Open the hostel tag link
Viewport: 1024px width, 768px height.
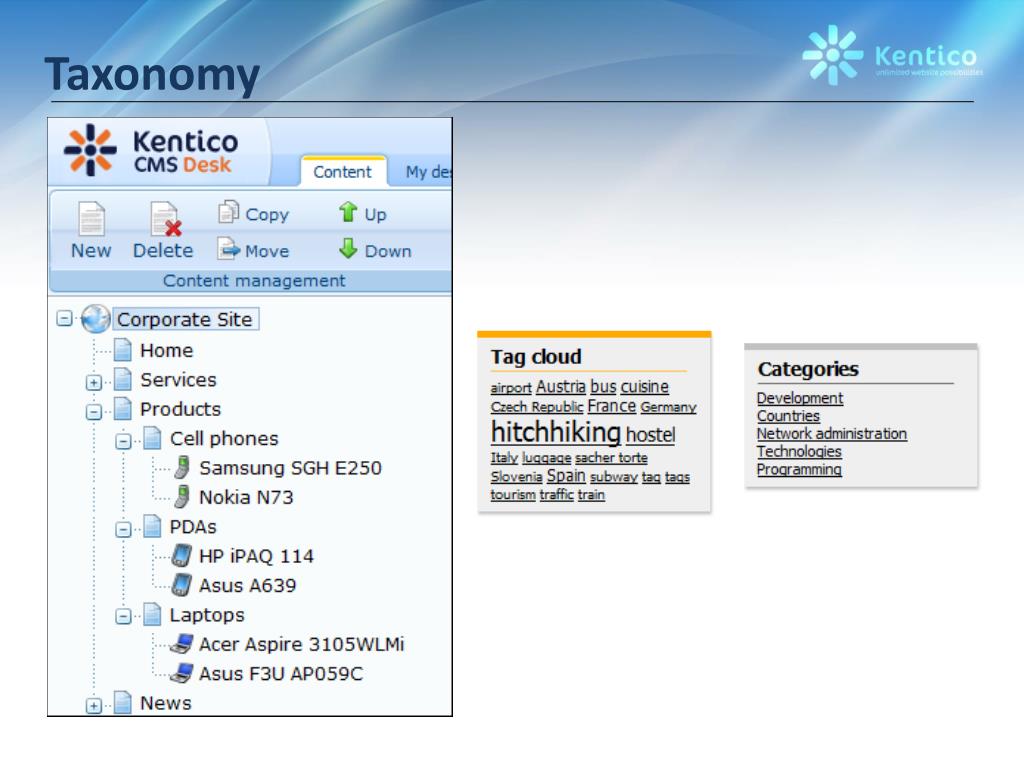(650, 435)
